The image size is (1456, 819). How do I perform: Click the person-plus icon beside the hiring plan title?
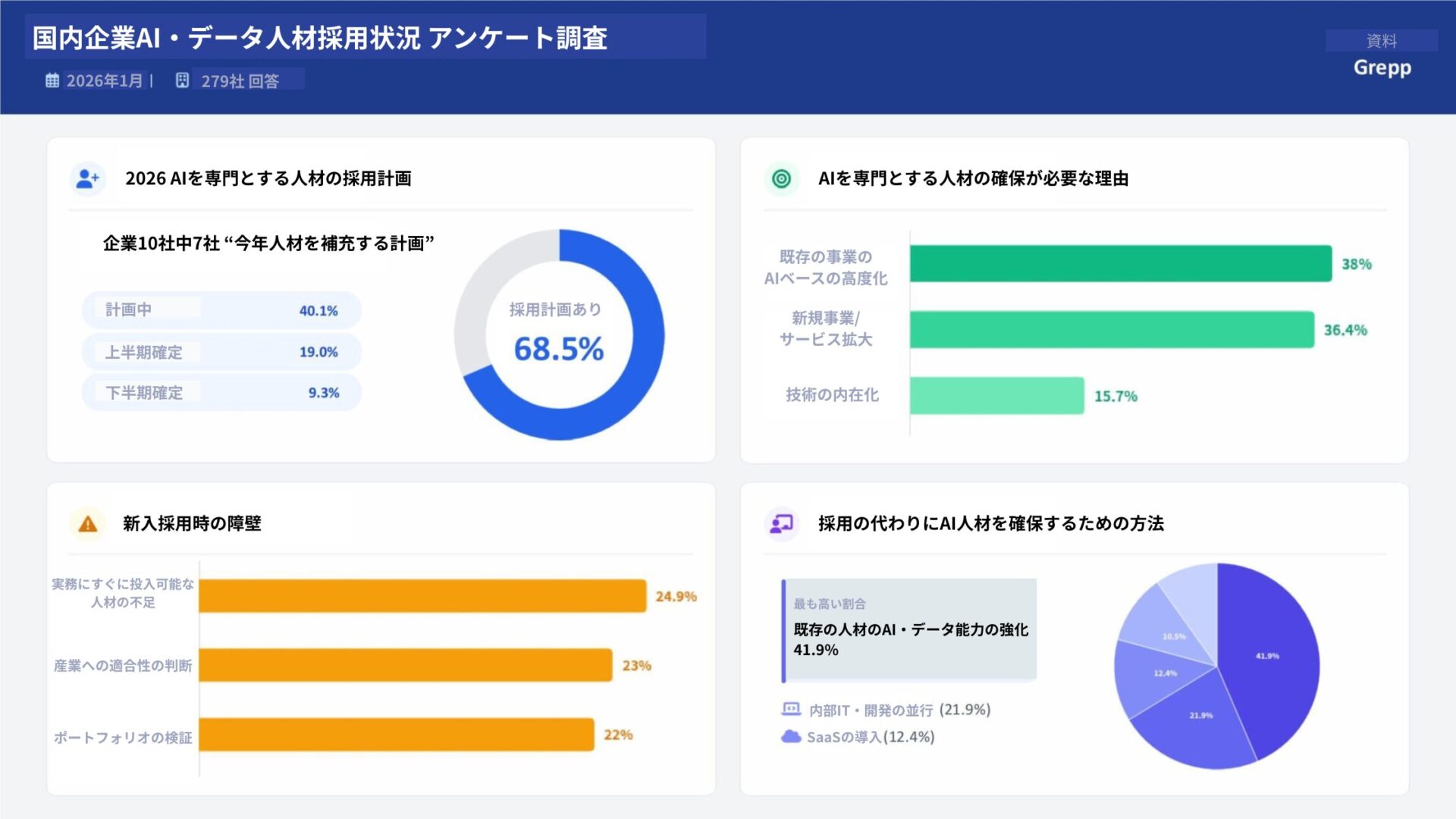(88, 179)
